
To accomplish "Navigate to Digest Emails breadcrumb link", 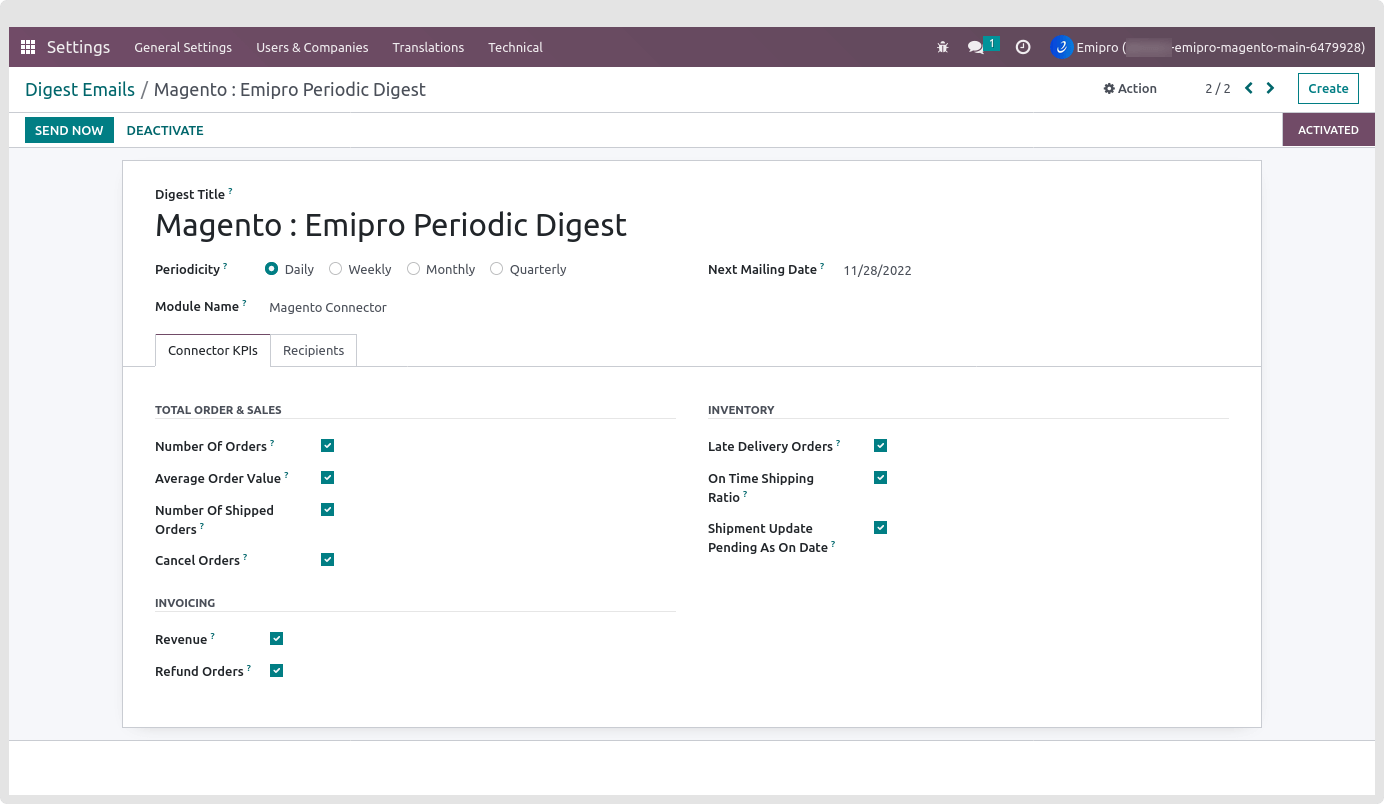I will pos(80,90).
